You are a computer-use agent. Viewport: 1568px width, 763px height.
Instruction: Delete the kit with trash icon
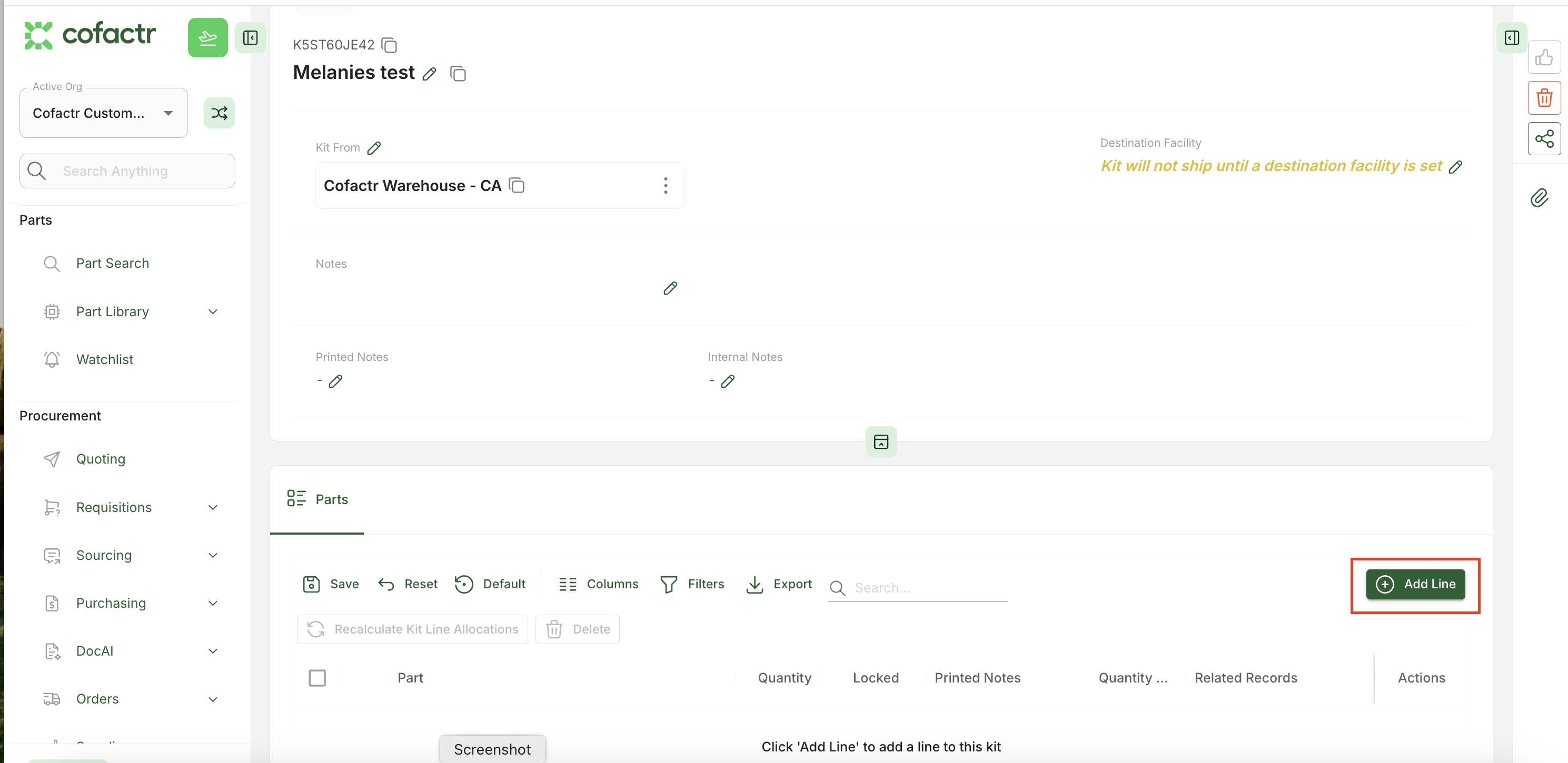pos(1544,98)
